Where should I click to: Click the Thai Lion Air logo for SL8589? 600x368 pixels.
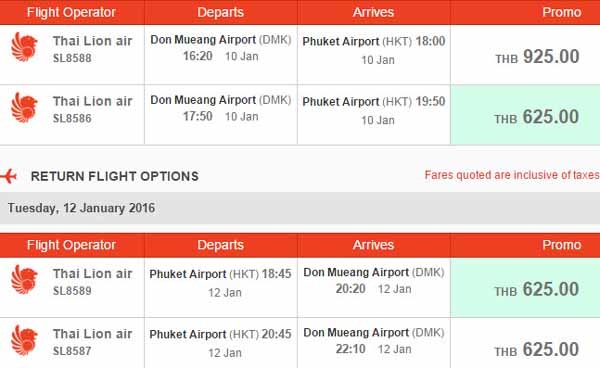point(24,280)
